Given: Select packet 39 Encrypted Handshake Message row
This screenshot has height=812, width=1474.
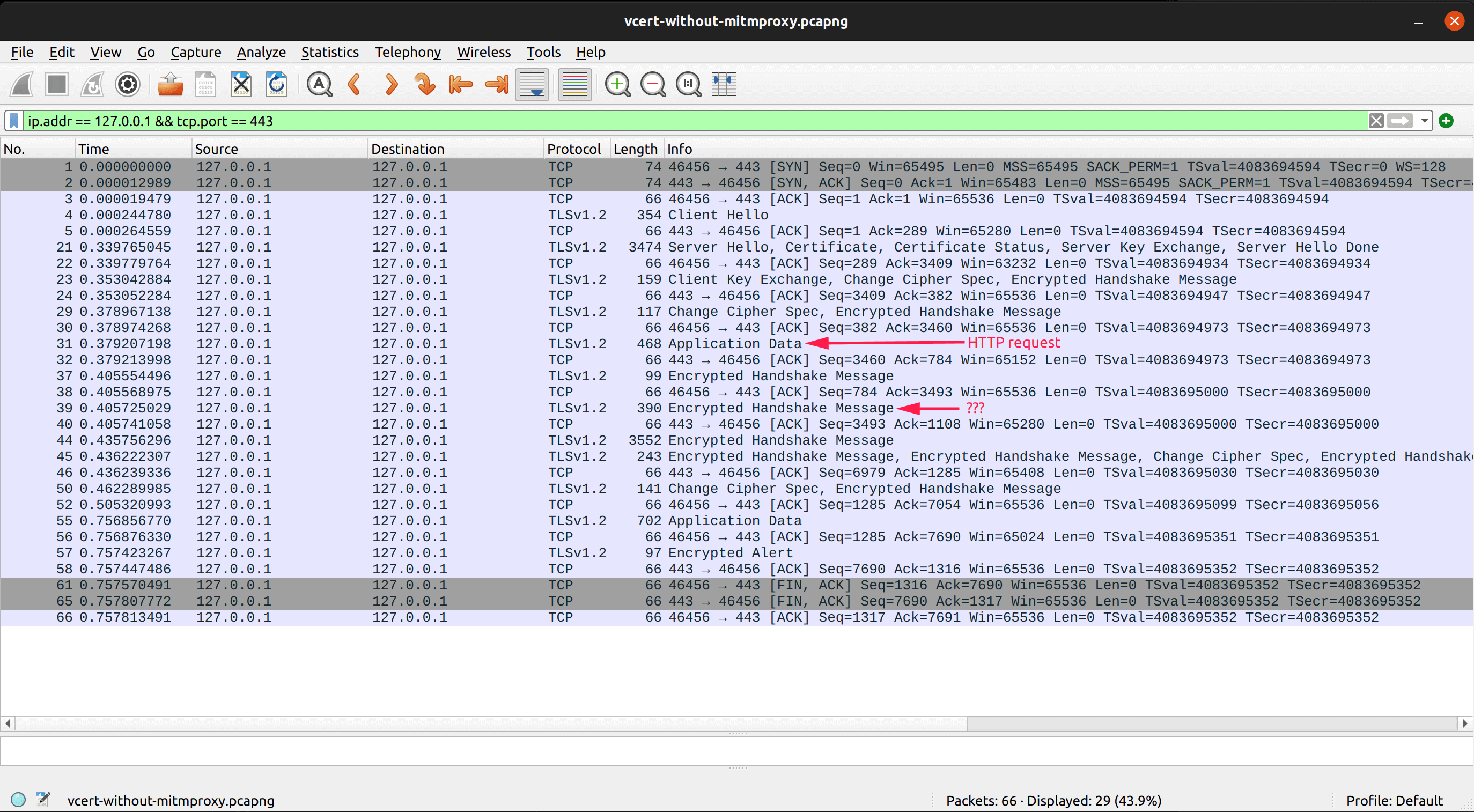Looking at the screenshot, I should coord(737,408).
